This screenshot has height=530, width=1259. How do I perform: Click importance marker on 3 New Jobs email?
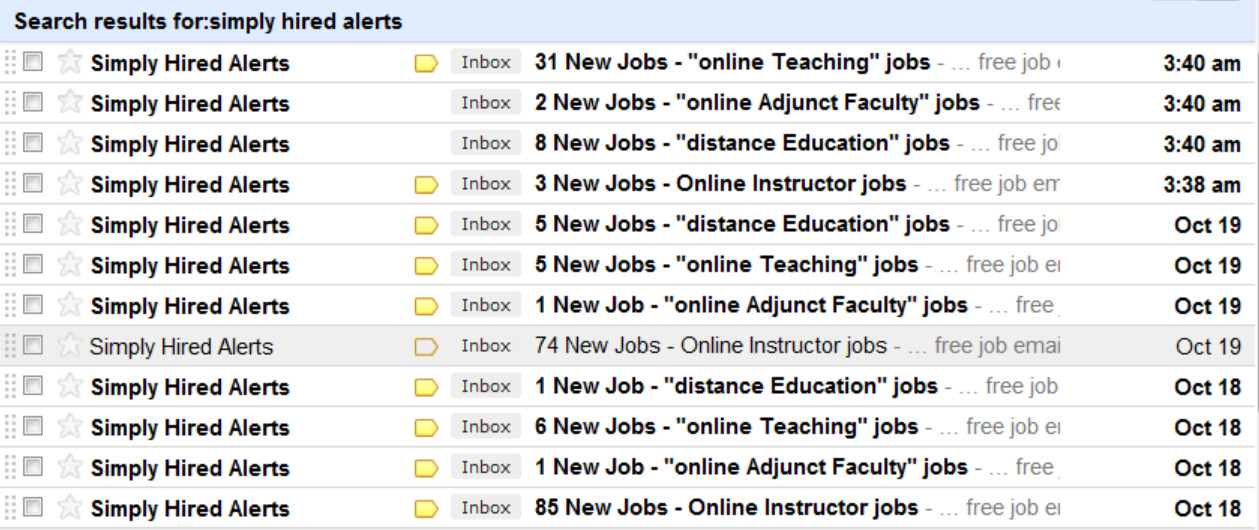click(x=427, y=184)
